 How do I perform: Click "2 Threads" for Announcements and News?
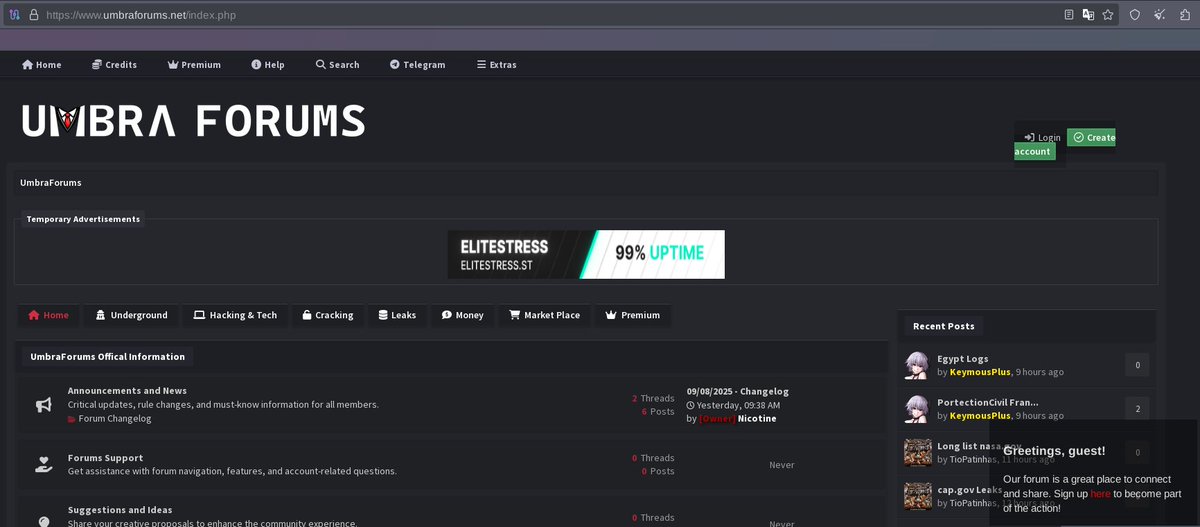click(653, 398)
